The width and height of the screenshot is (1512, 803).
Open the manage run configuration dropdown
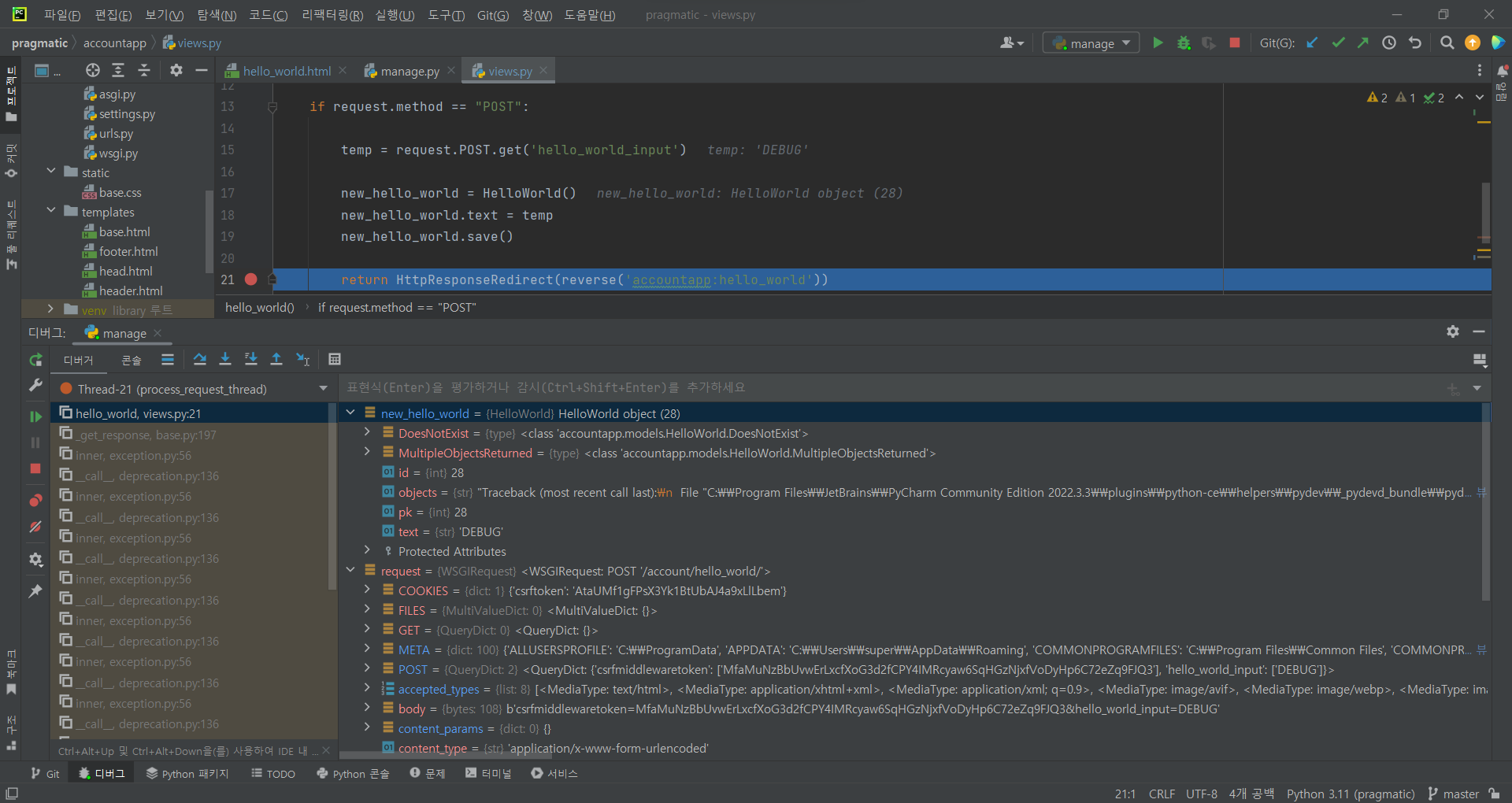(1091, 43)
